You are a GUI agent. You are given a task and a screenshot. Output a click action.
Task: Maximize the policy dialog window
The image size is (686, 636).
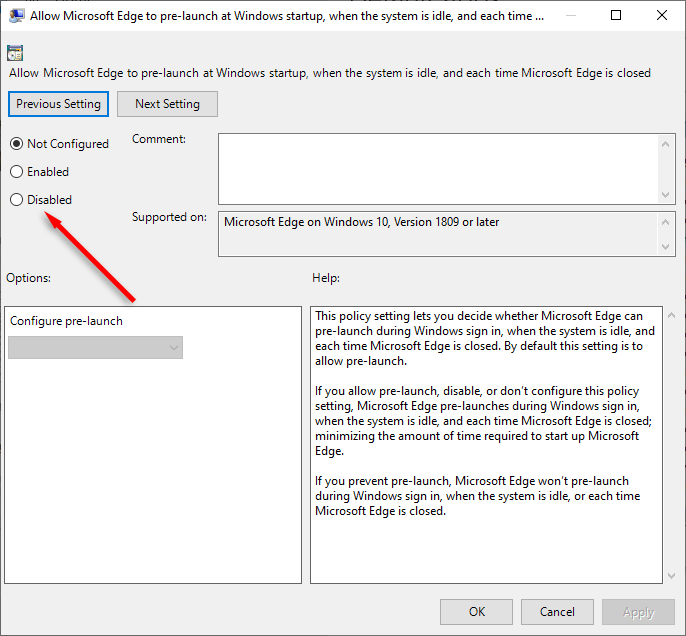(x=616, y=16)
